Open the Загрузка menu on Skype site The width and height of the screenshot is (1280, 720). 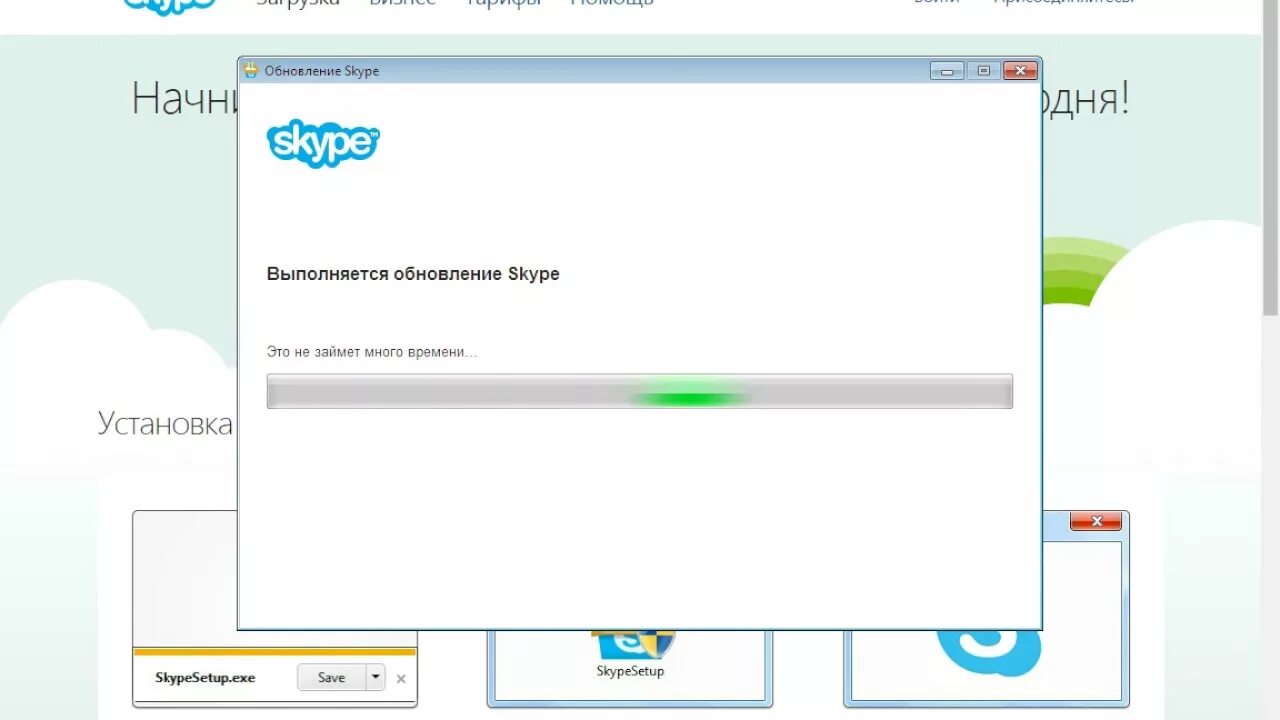(298, 3)
